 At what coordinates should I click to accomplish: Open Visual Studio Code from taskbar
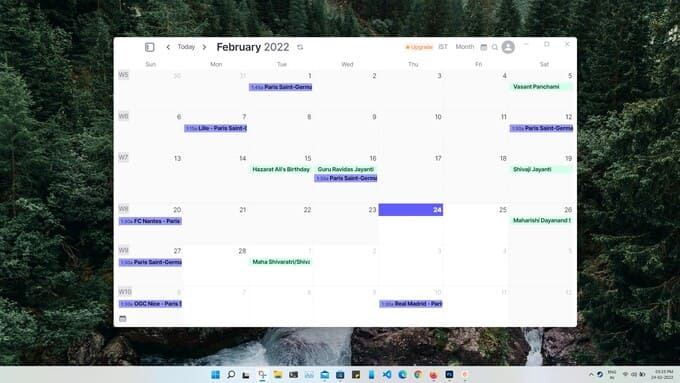[387, 374]
